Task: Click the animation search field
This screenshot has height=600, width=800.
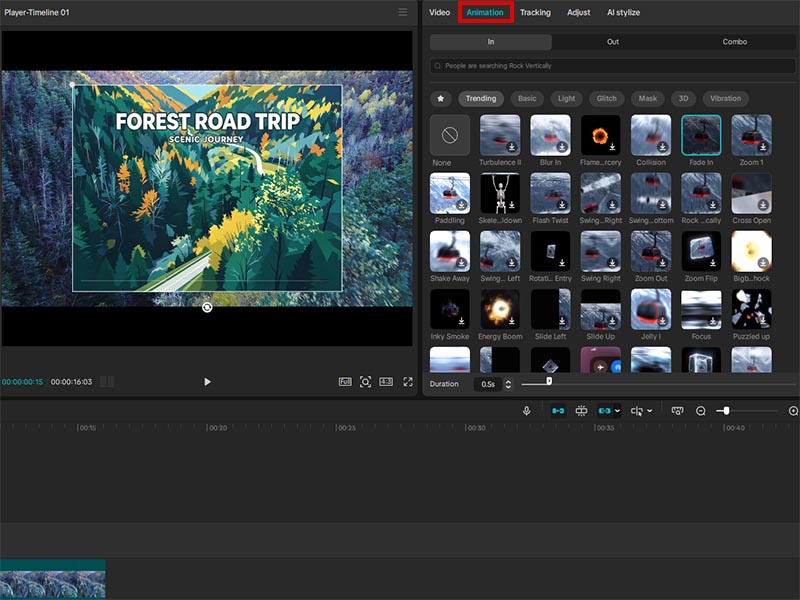Action: coord(613,66)
